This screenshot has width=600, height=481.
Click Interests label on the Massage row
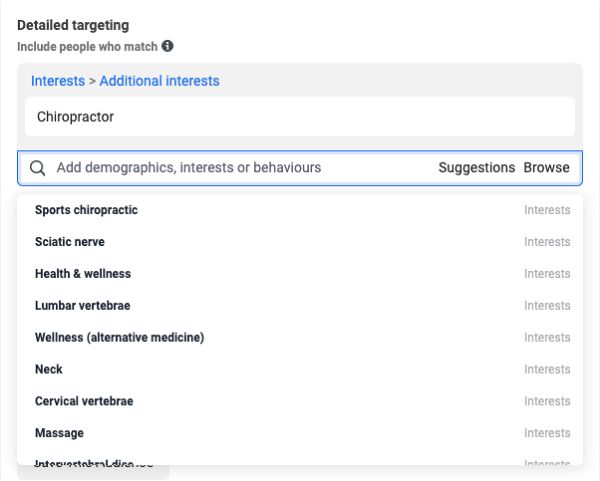547,433
